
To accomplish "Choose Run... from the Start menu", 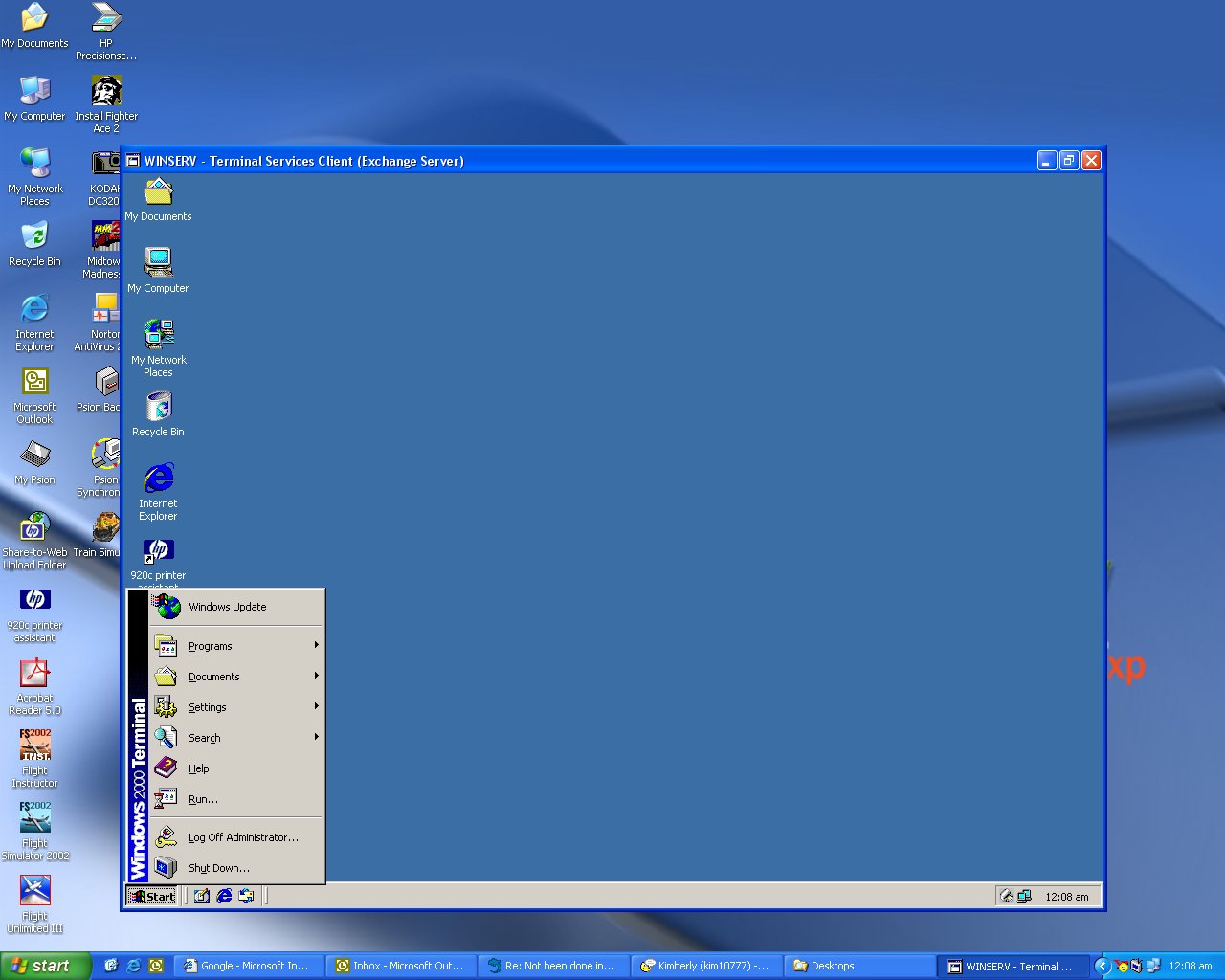I will tap(203, 799).
